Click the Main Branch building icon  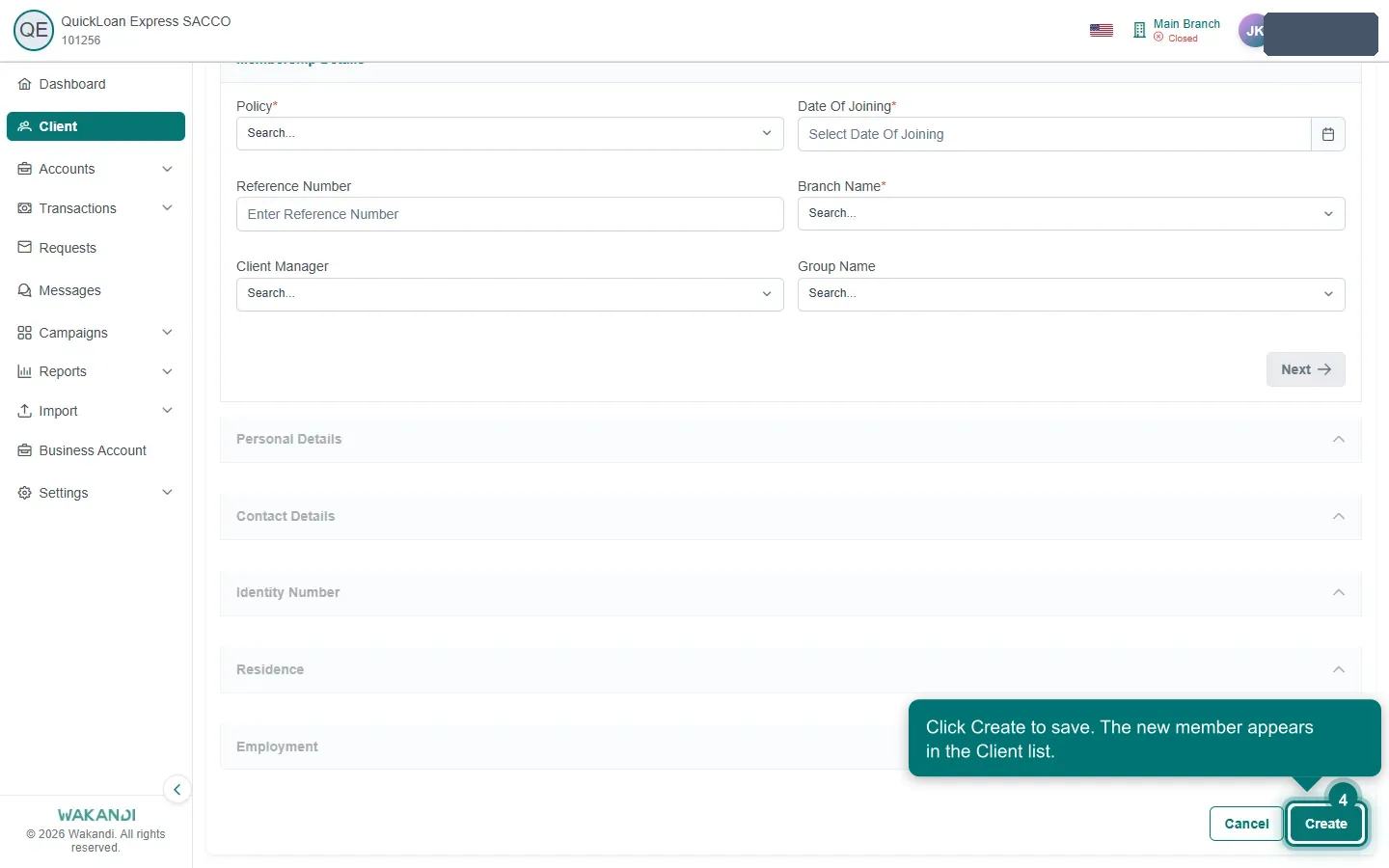1139,30
